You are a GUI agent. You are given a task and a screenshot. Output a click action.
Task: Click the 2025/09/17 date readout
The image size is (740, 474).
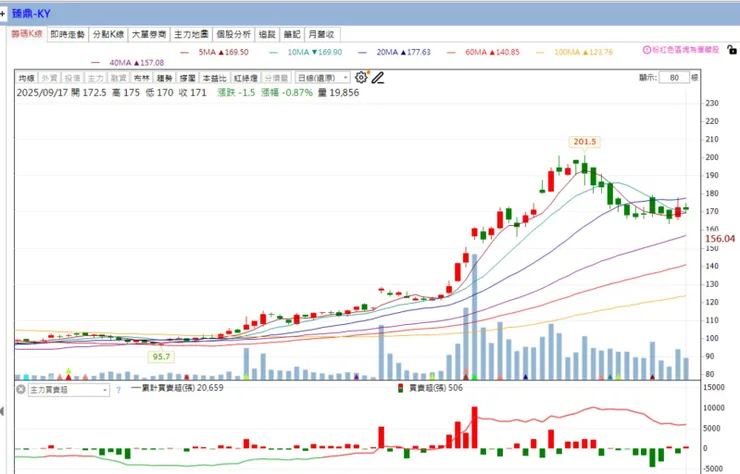click(42, 93)
